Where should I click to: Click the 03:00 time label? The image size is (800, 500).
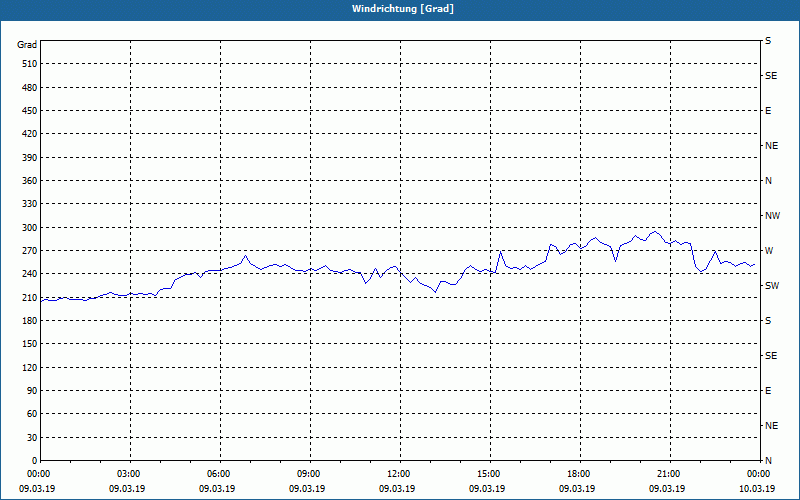130,474
